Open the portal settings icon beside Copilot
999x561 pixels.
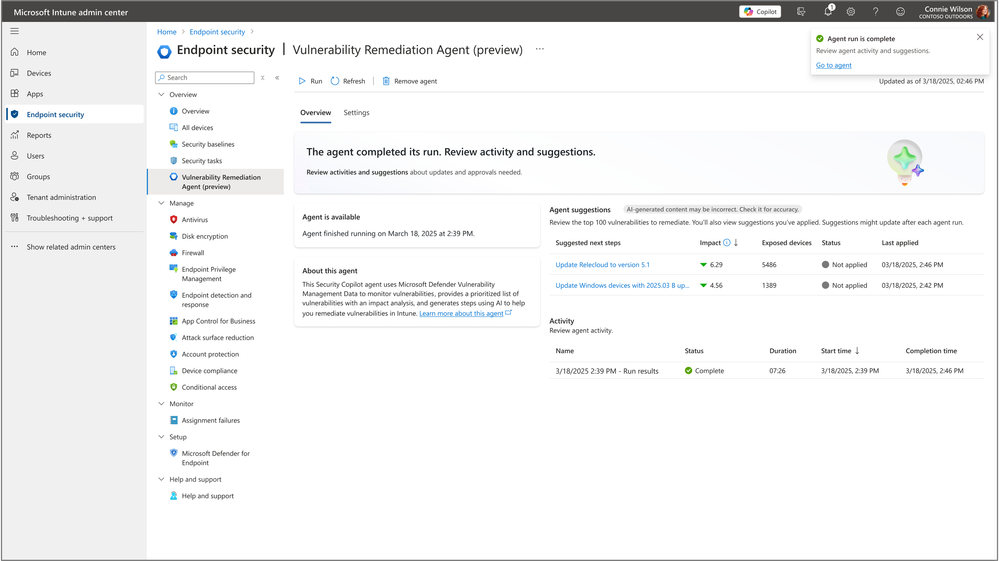point(801,11)
